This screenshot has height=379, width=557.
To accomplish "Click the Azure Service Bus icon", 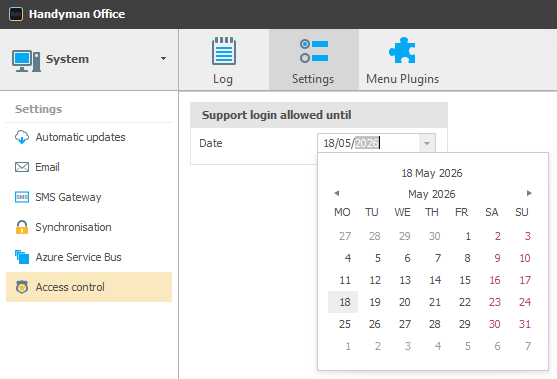I will [22, 257].
